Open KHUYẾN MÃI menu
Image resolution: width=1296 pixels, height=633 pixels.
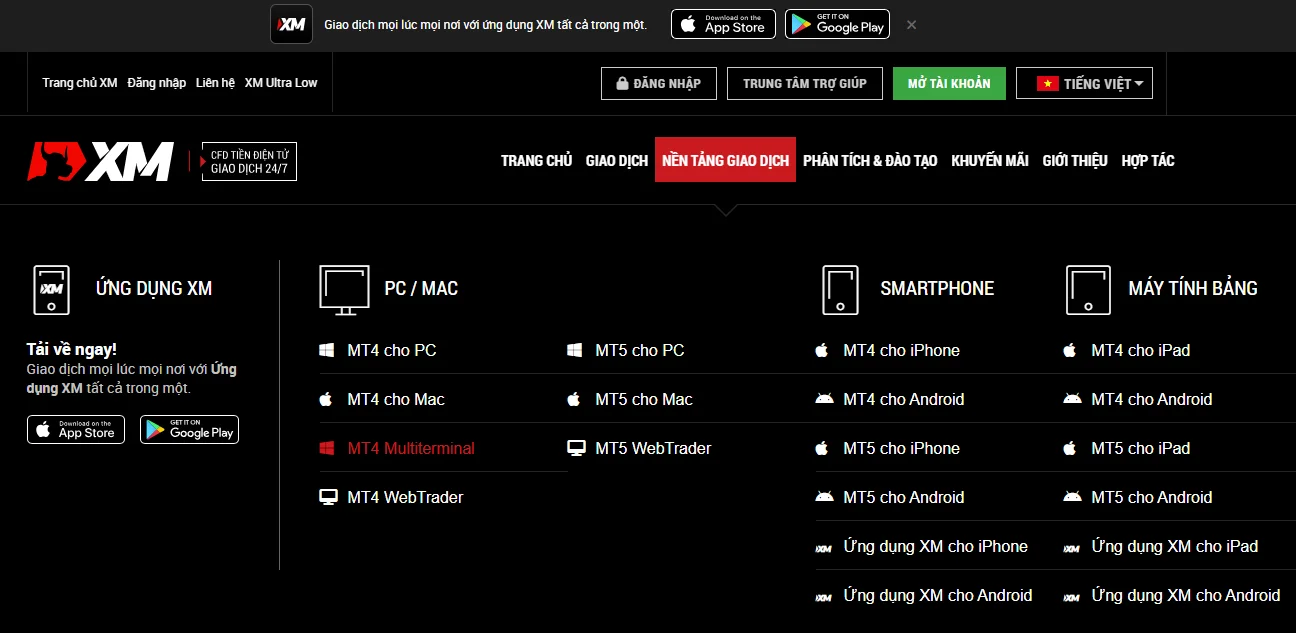(x=990, y=160)
